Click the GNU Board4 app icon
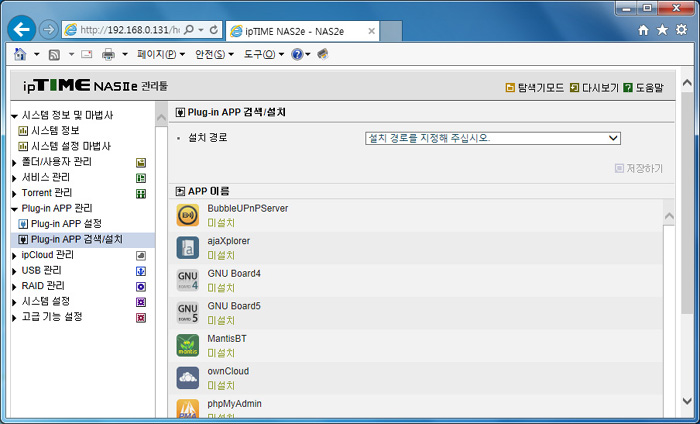700x424 pixels. [188, 280]
